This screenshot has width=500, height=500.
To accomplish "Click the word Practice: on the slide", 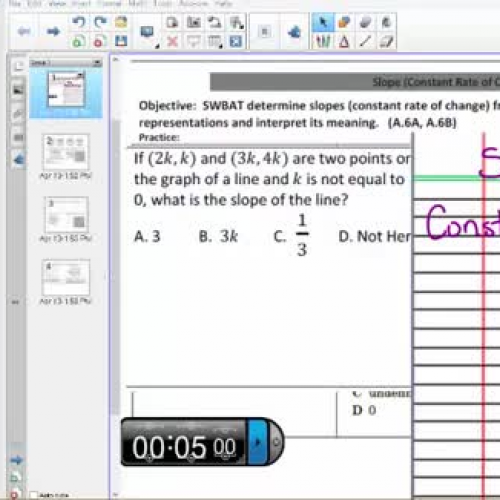I will [159, 137].
